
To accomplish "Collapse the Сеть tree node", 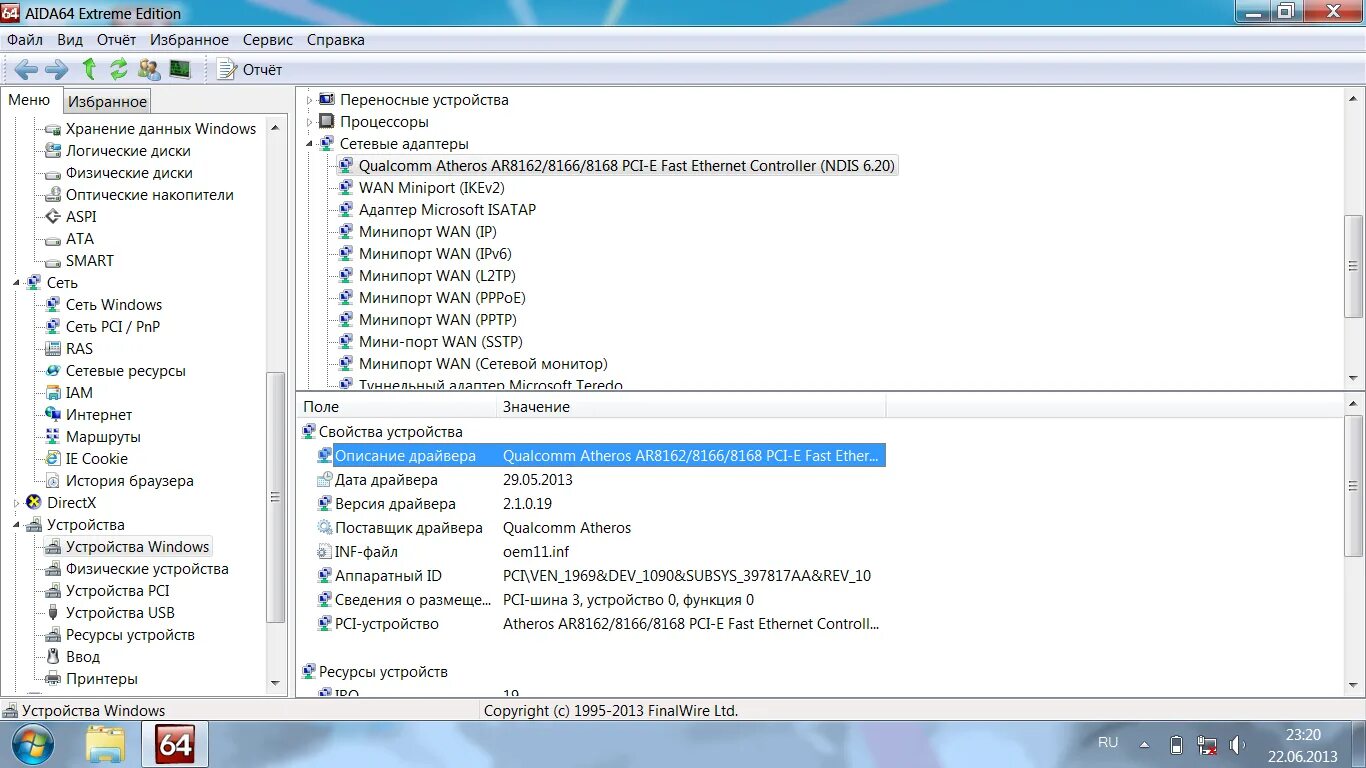I will pos(17,283).
